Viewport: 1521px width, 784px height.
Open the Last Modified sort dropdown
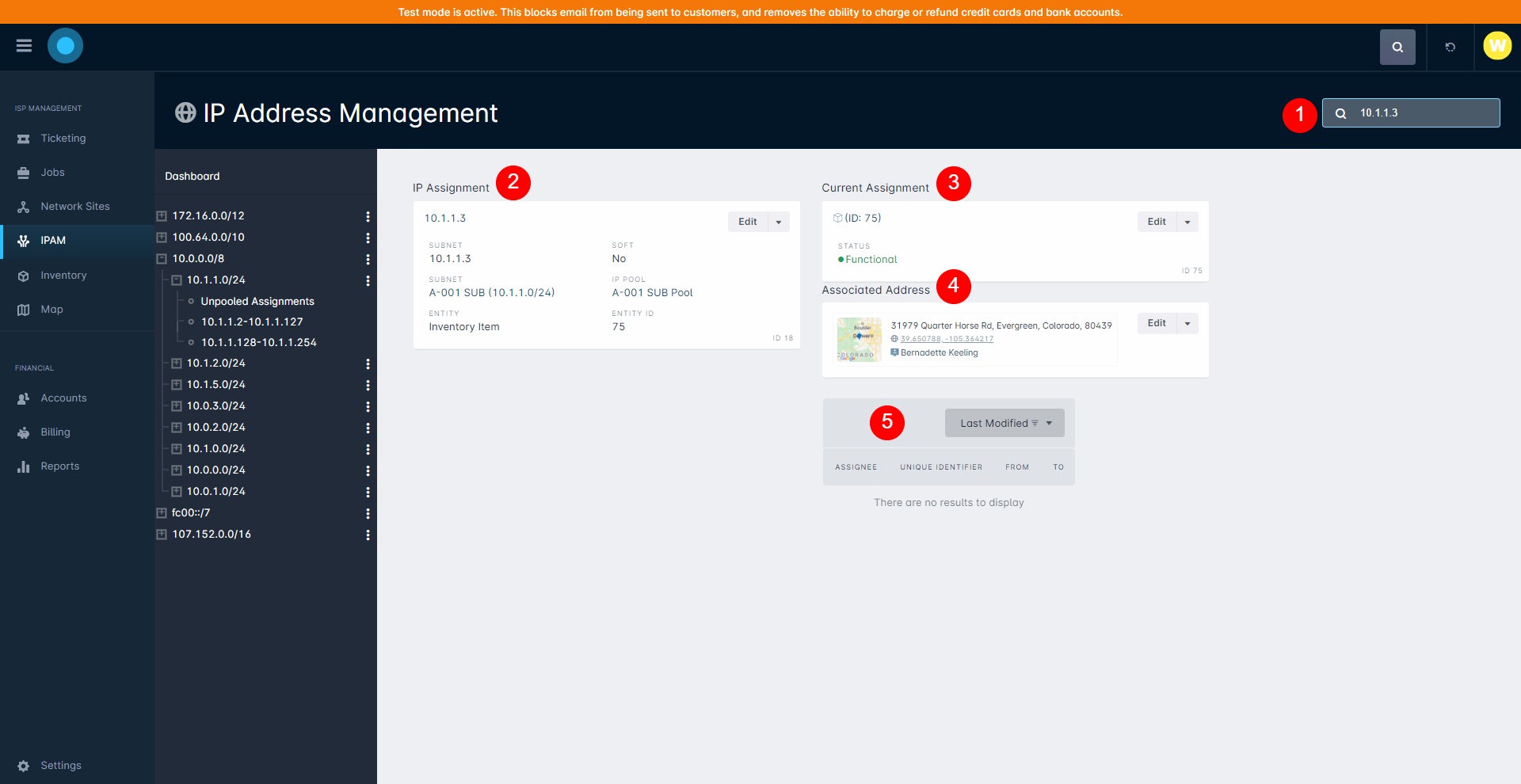[1004, 423]
